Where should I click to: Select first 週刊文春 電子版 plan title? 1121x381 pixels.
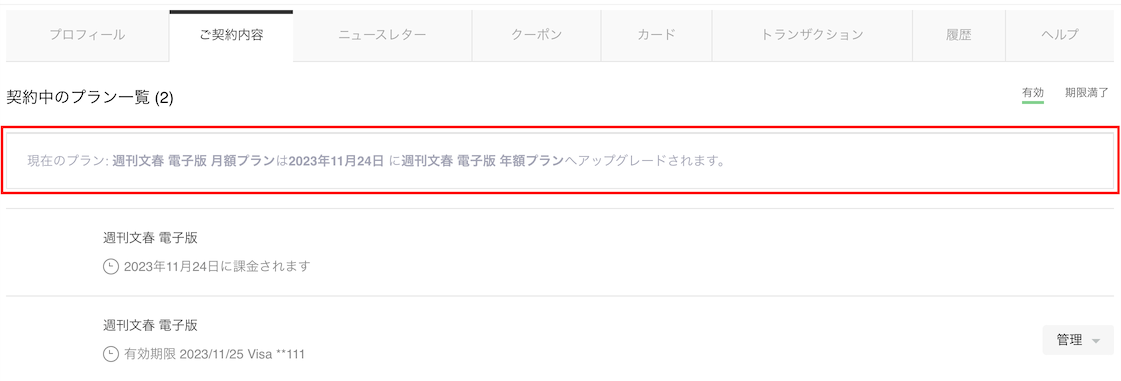150,238
